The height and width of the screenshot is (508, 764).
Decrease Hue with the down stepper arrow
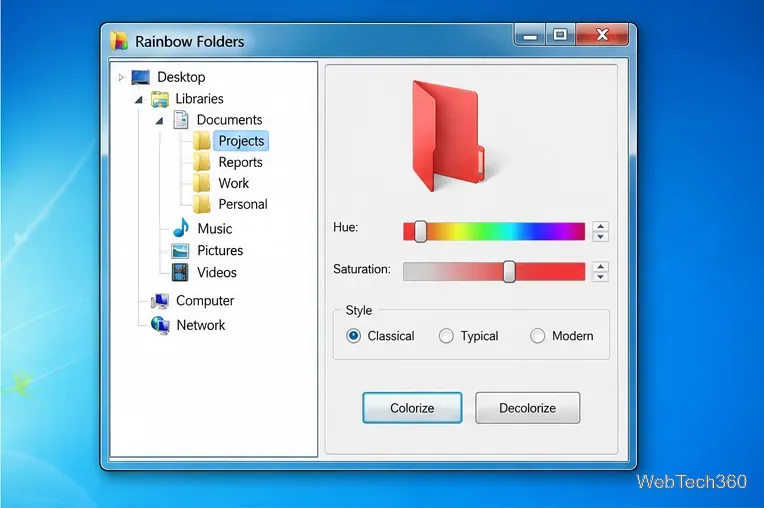click(x=601, y=237)
